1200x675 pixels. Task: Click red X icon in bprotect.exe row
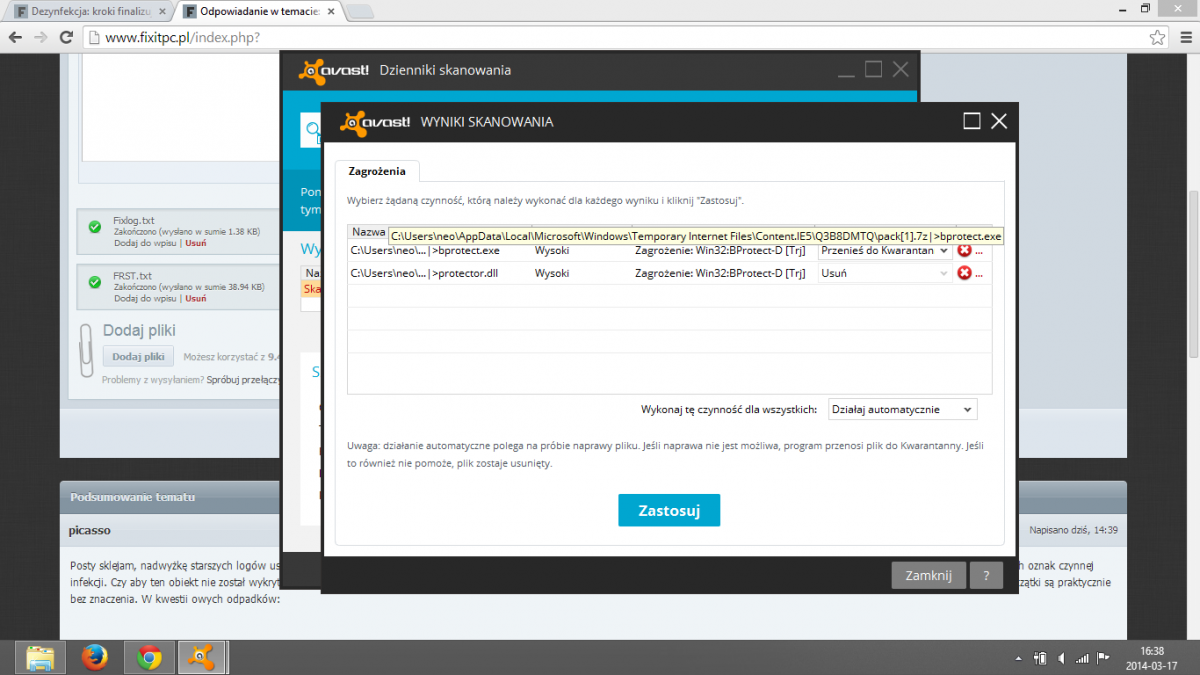[965, 250]
